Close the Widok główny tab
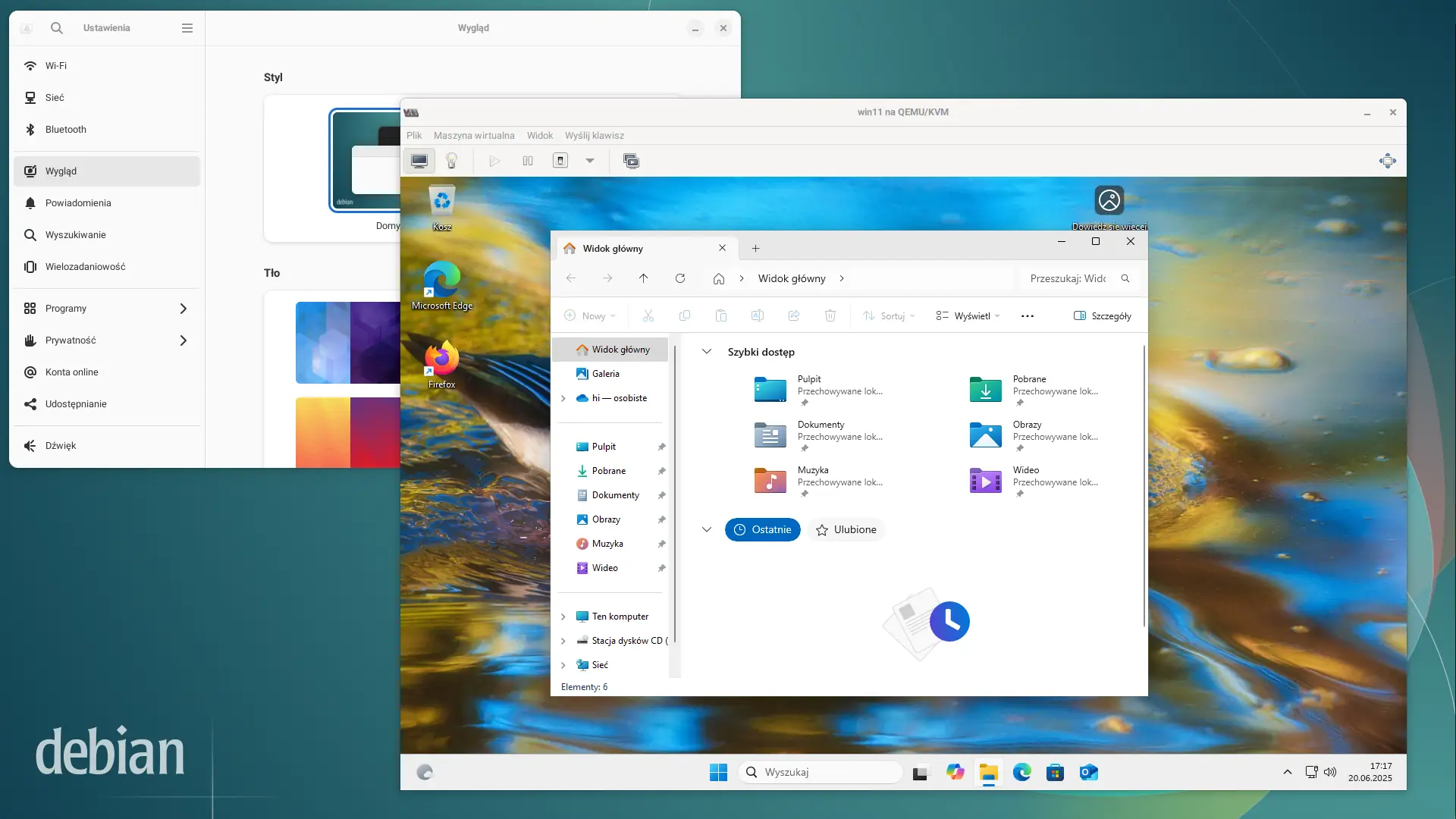Viewport: 1456px width, 819px height. [x=723, y=248]
